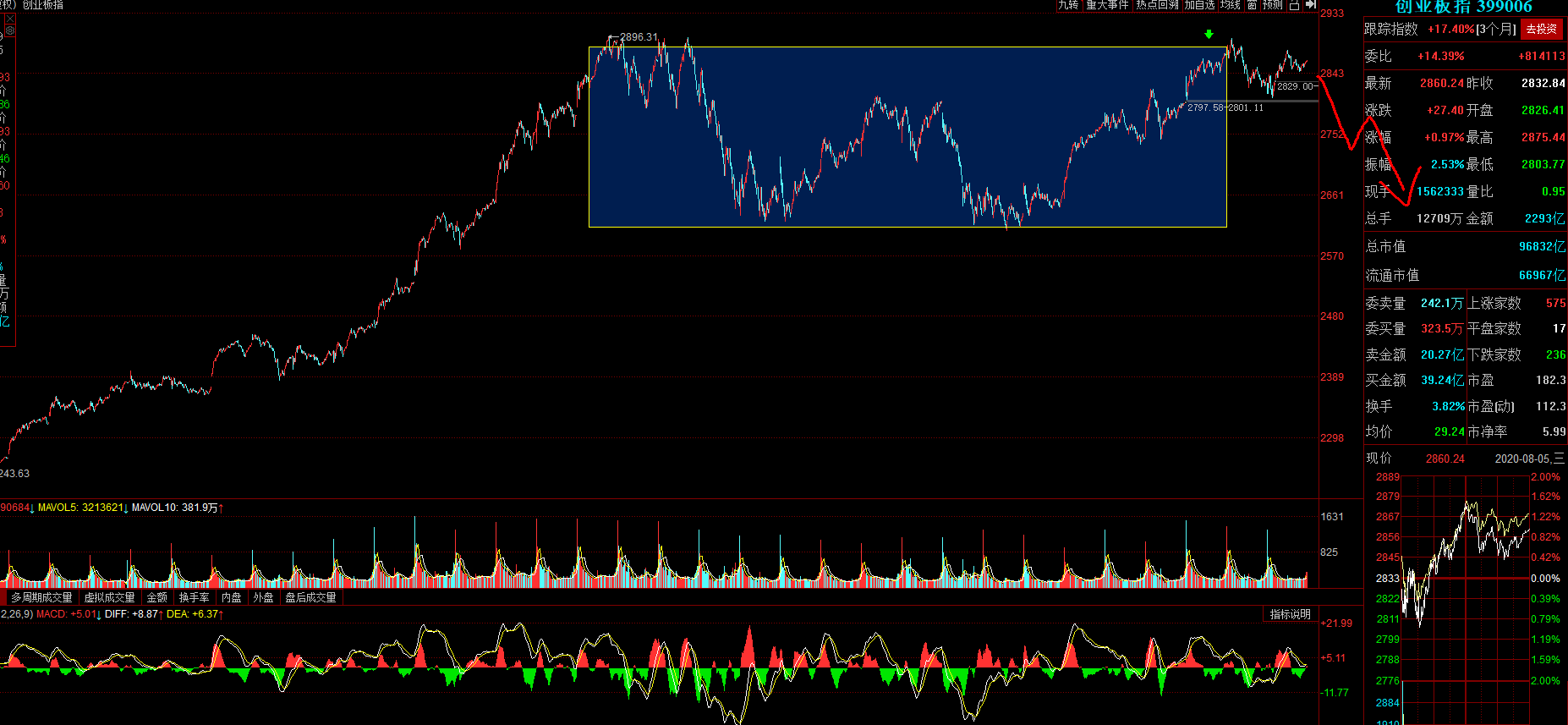Click the arrow-to-bar collapse side panel icon
The width and height of the screenshot is (1568, 725).
tap(1311, 5)
